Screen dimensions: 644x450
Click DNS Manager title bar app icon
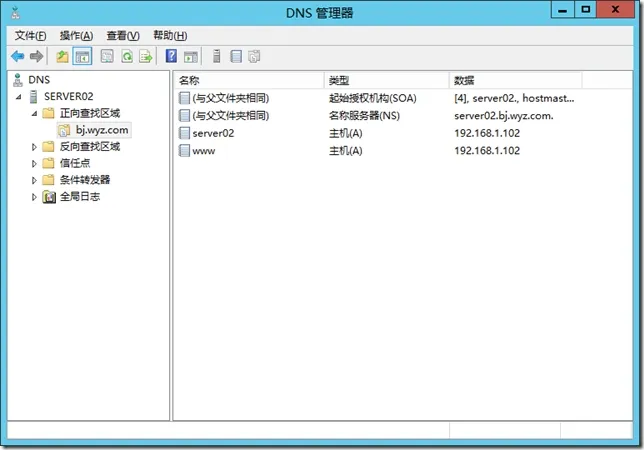(x=16, y=13)
